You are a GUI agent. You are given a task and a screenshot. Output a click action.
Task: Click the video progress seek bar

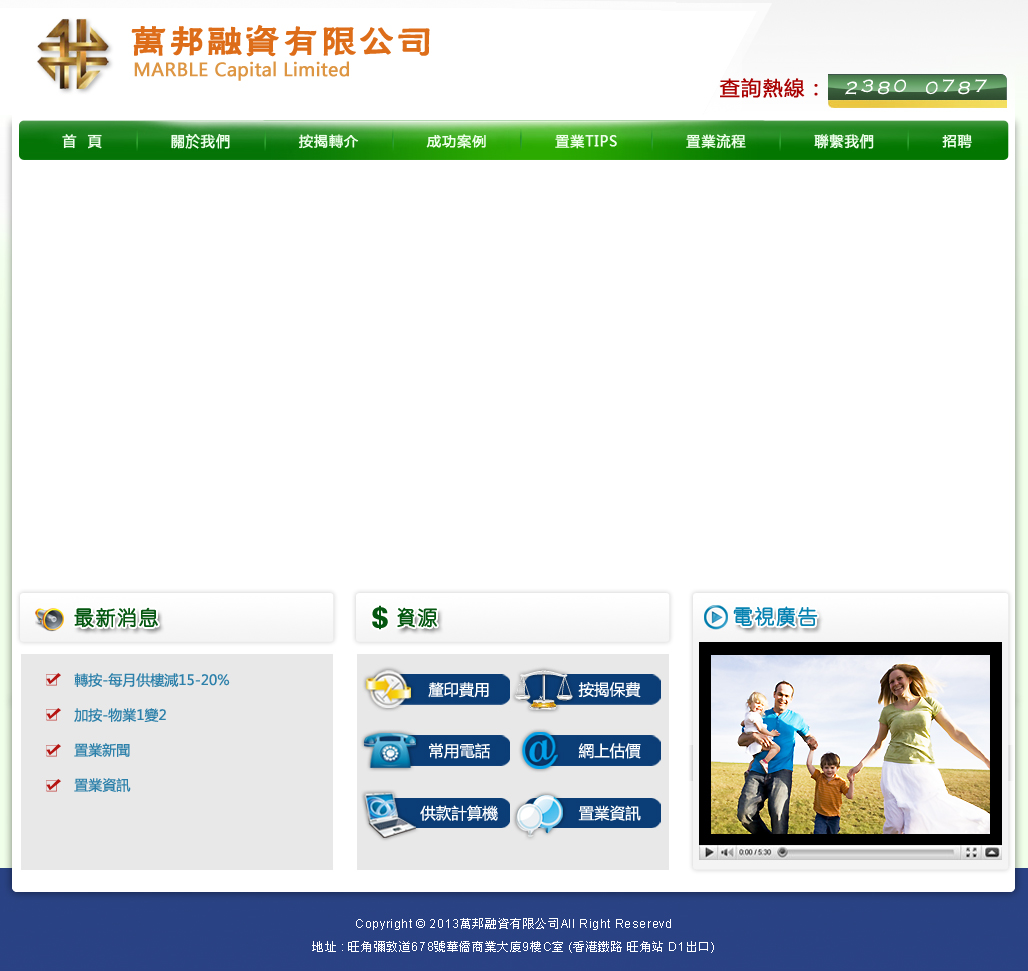(868, 853)
